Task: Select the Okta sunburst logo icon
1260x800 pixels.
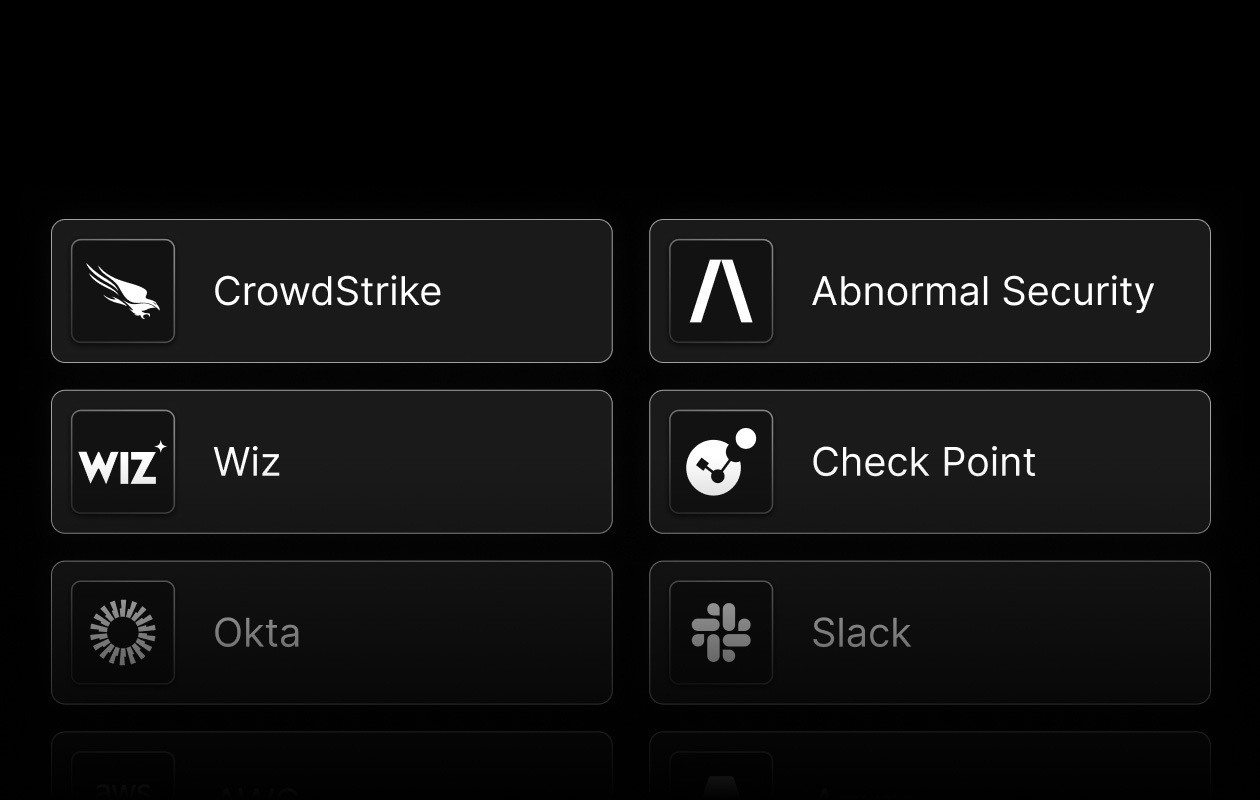Action: point(123,633)
